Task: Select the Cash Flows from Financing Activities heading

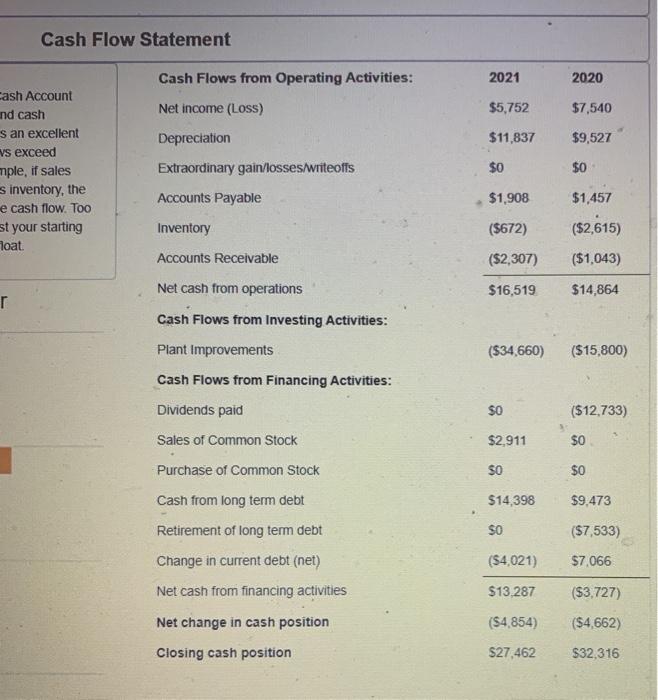Action: [x=274, y=381]
